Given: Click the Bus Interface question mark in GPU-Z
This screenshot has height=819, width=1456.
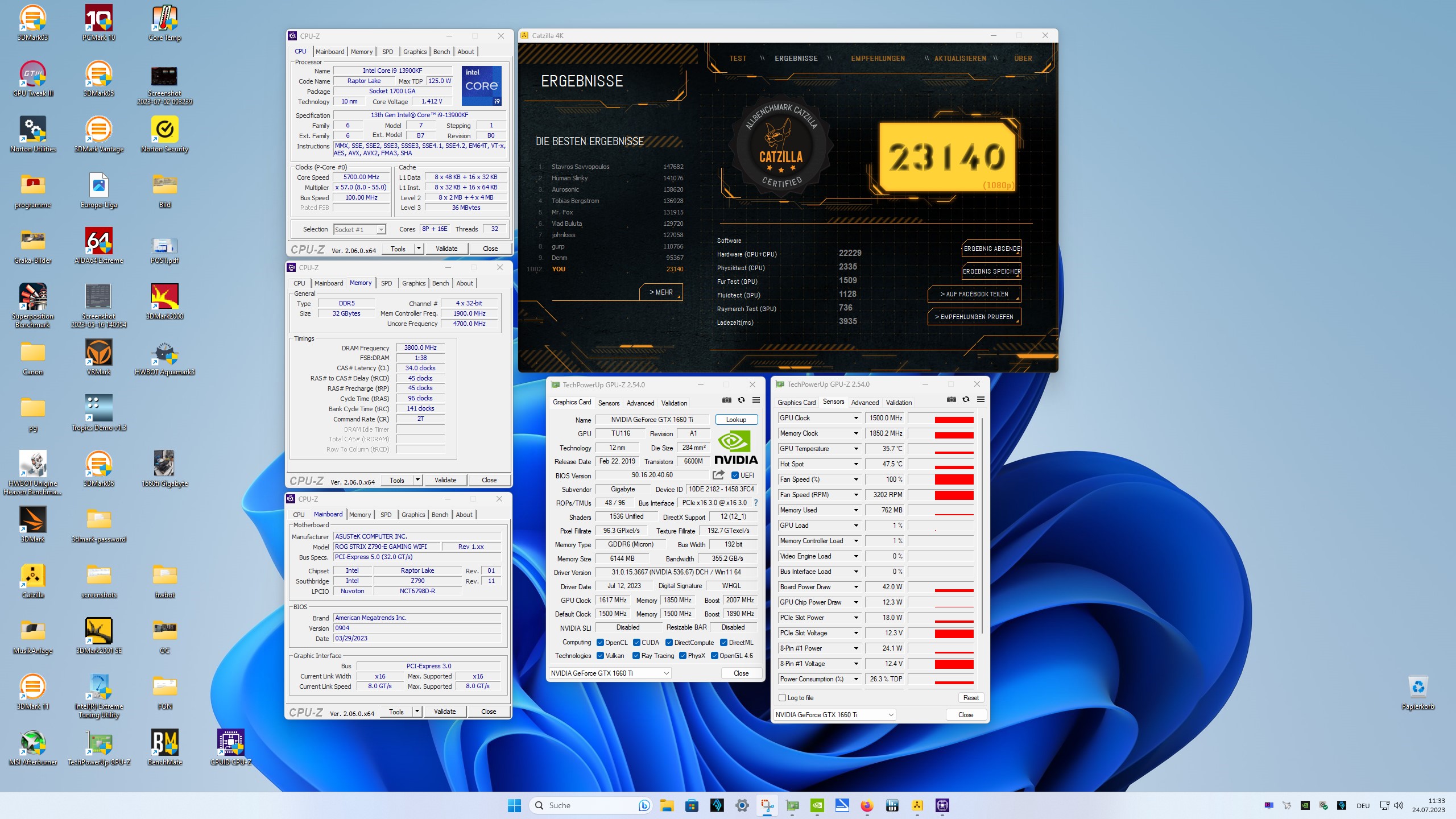Looking at the screenshot, I should click(755, 503).
